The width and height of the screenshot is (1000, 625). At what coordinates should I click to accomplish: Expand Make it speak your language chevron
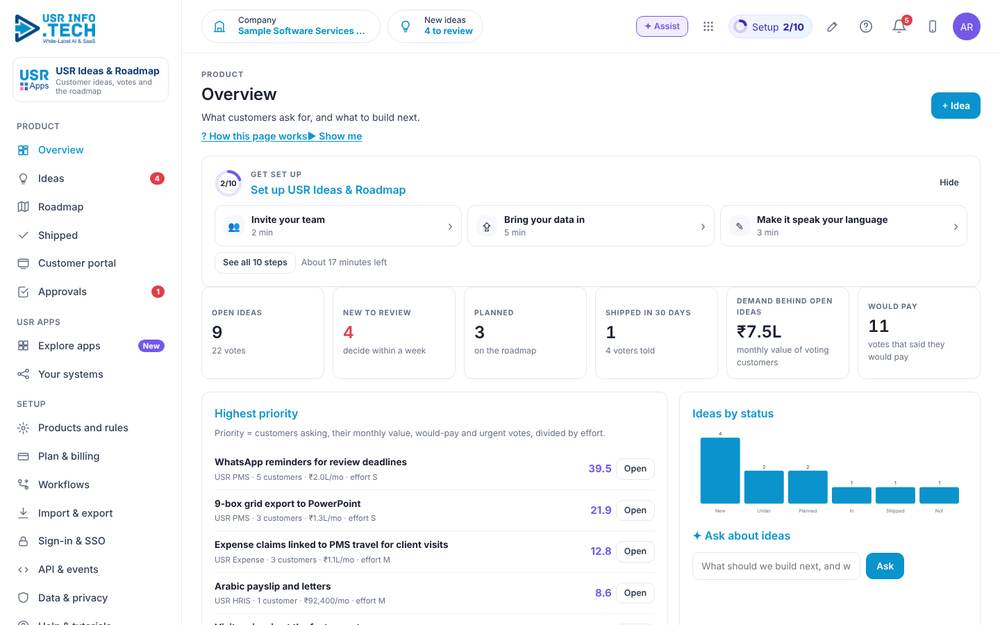tap(955, 226)
